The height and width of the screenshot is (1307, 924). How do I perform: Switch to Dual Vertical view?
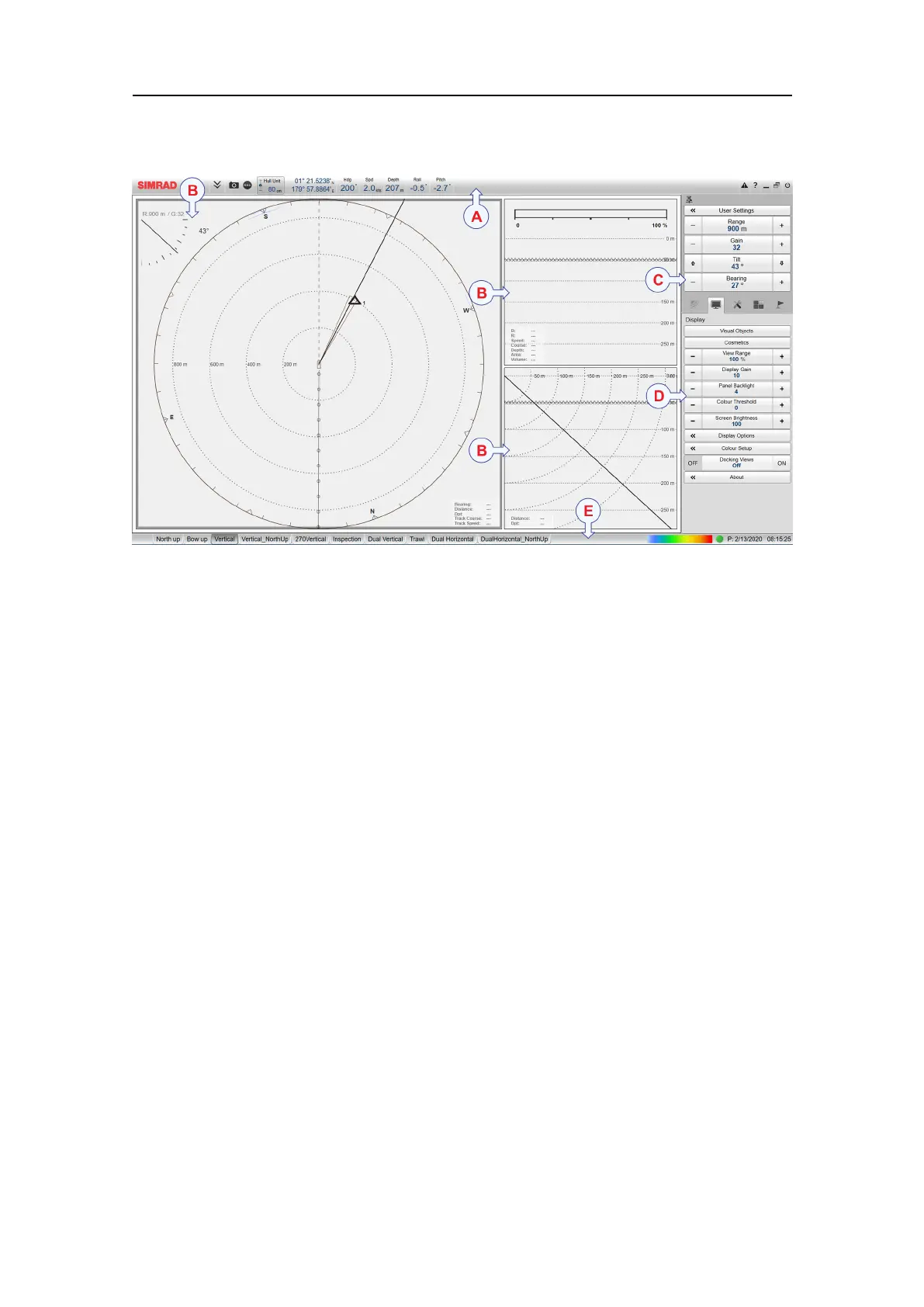(386, 539)
